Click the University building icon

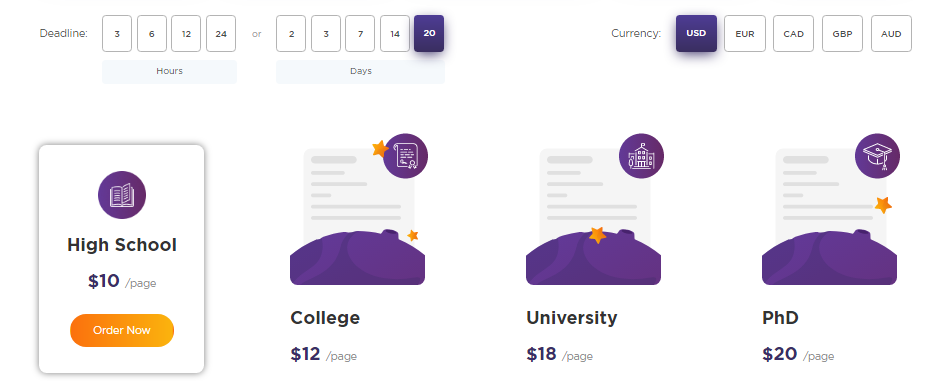tap(641, 156)
